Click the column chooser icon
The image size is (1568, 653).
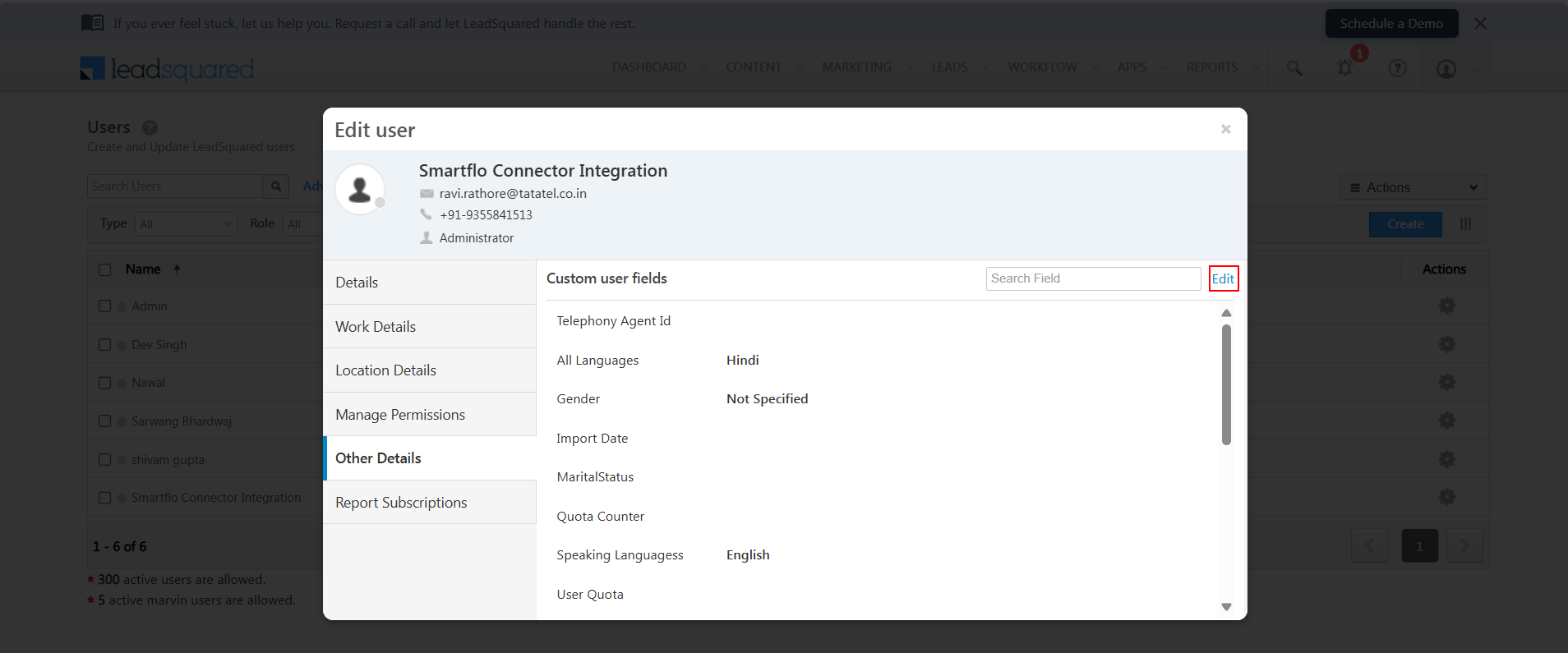point(1465,224)
